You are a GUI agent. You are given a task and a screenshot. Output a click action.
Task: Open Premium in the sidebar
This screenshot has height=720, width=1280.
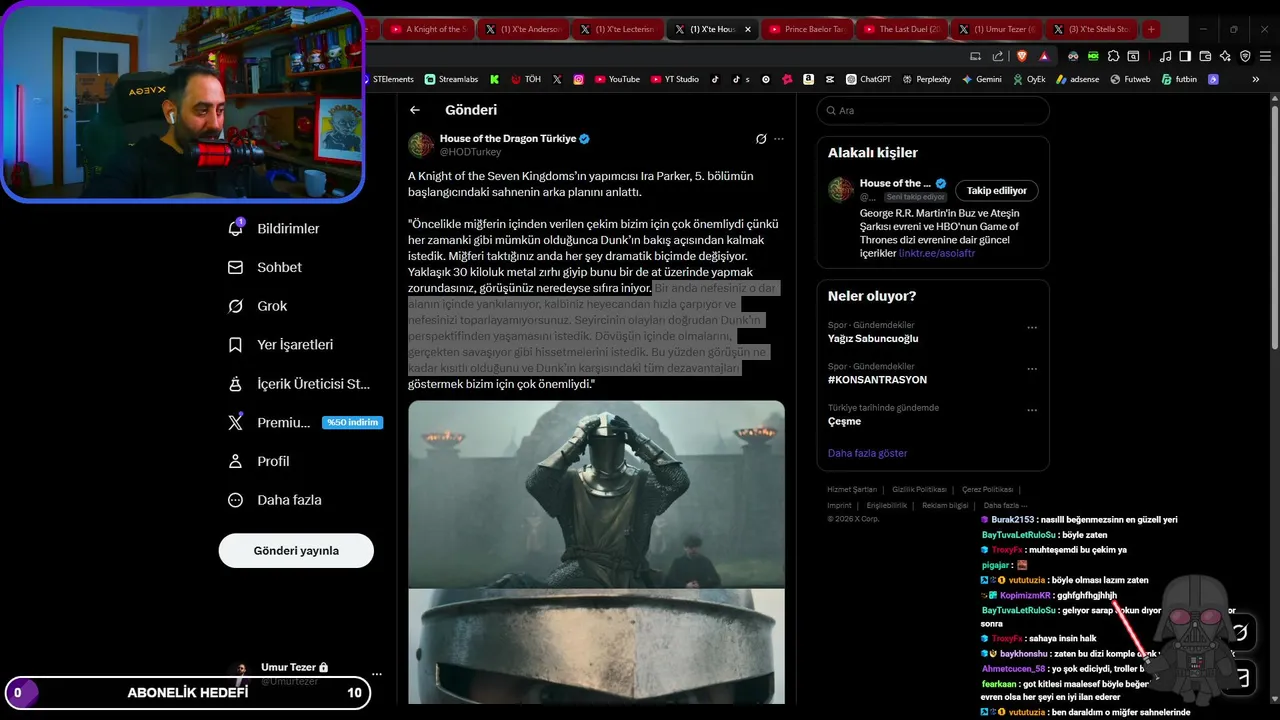270,423
